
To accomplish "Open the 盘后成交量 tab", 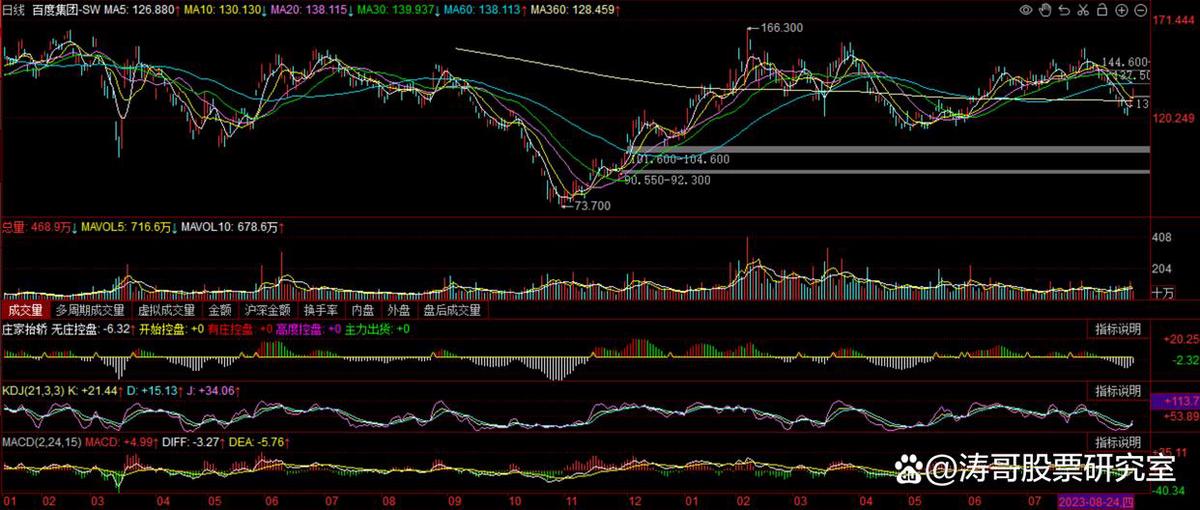I will pyautogui.click(x=452, y=311).
